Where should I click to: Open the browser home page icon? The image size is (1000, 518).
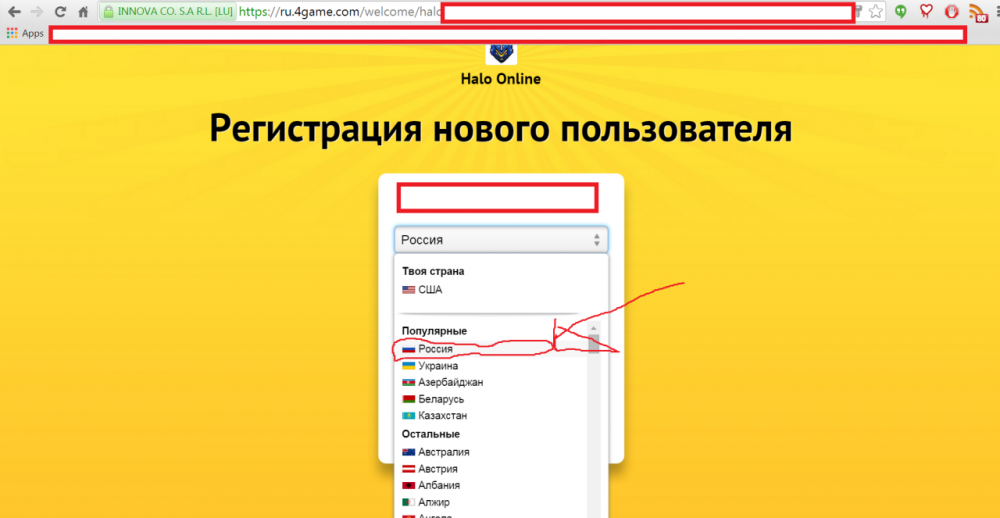[82, 11]
